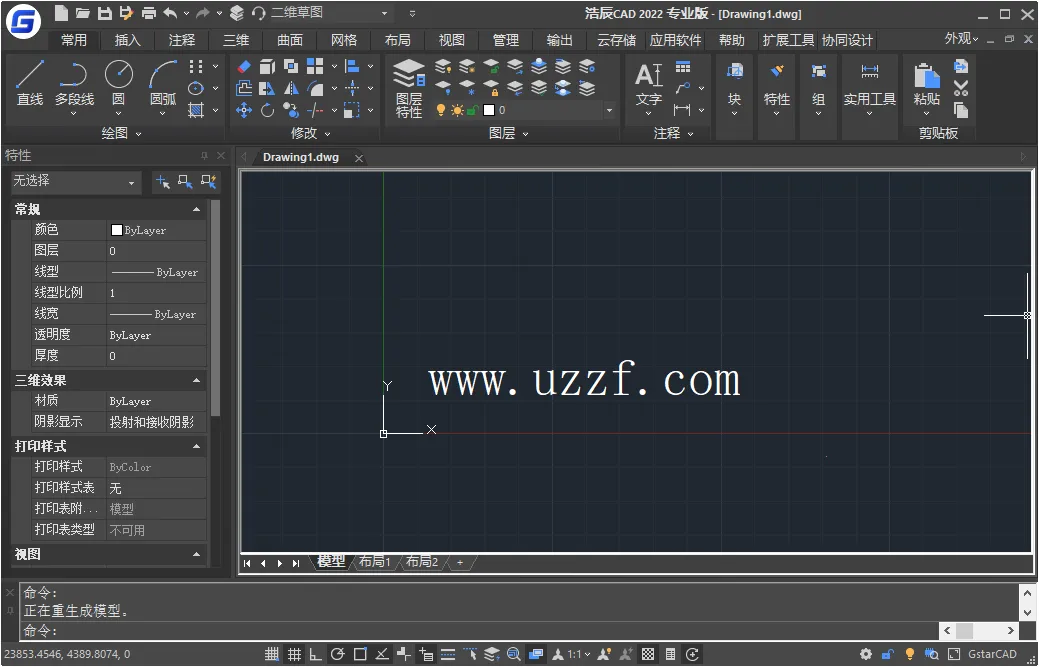
Task: Switch to the 插入 ribbon tab
Action: [x=128, y=40]
